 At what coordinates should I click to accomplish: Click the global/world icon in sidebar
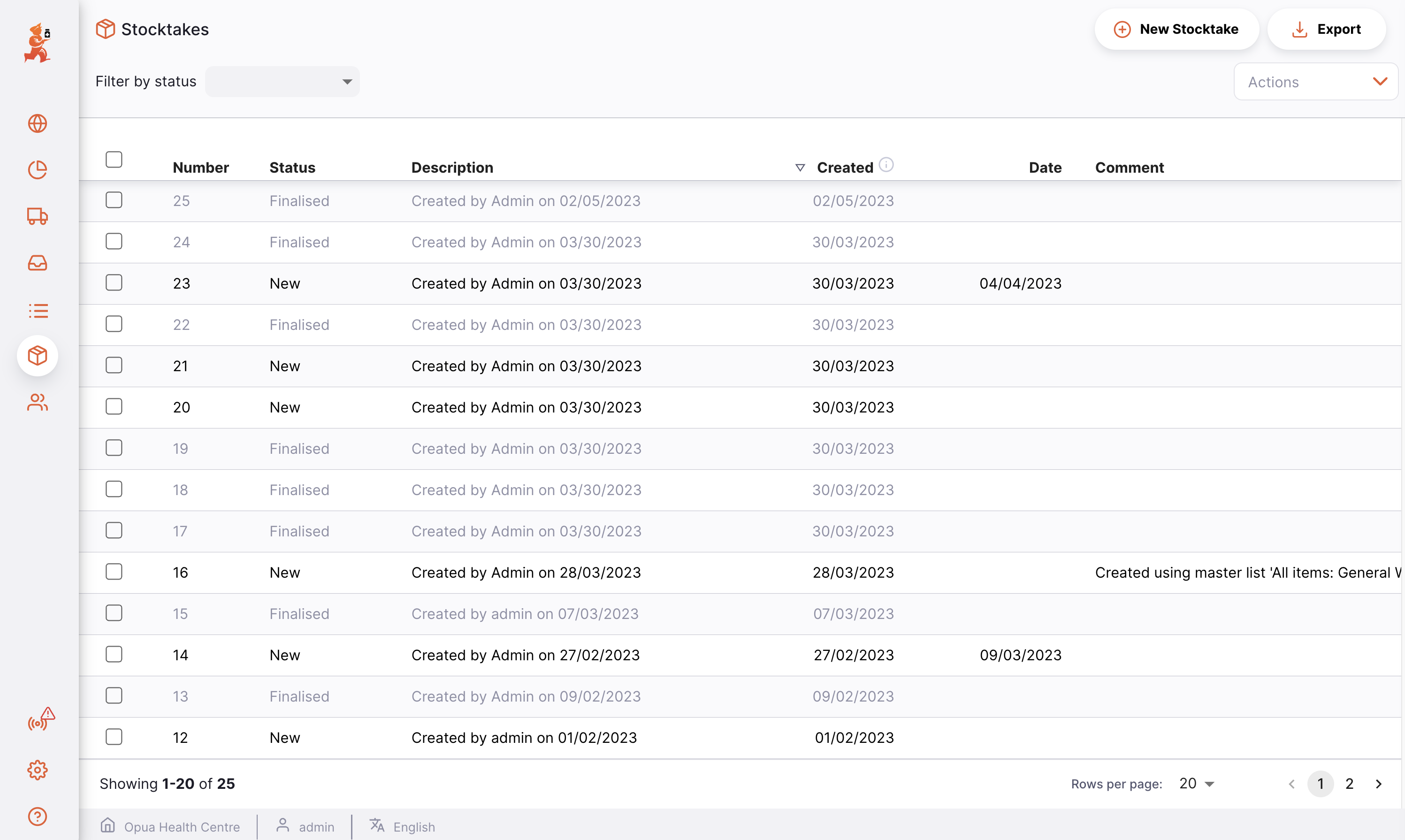39,124
